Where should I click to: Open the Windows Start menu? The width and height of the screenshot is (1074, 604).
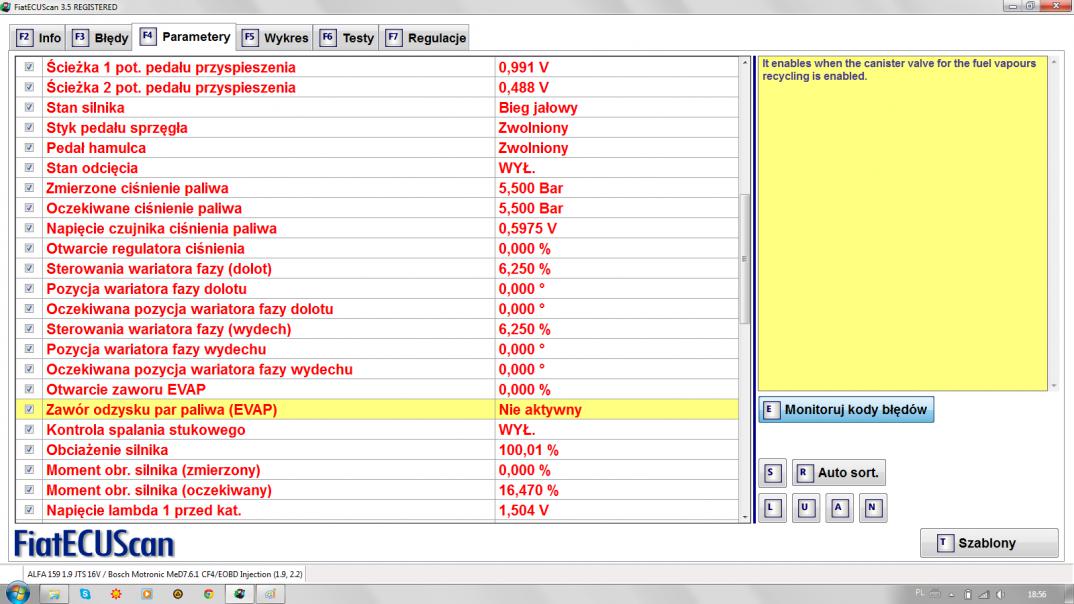[x=17, y=592]
